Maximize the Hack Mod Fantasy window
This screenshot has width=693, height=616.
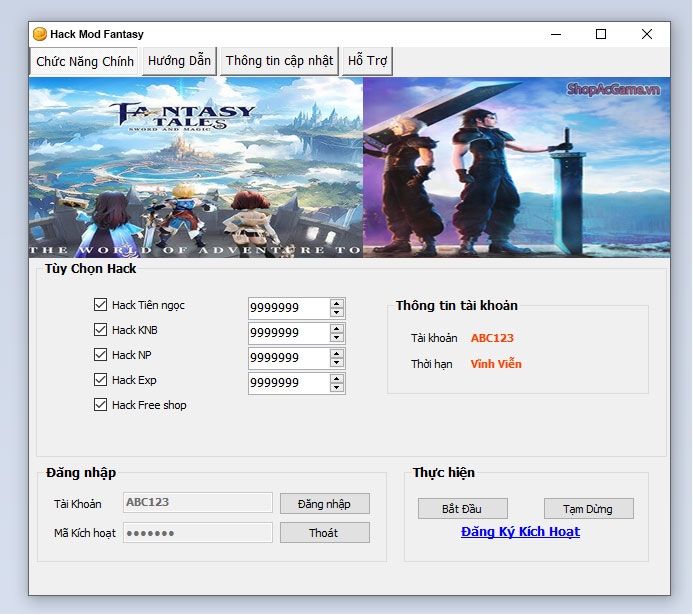coord(601,34)
